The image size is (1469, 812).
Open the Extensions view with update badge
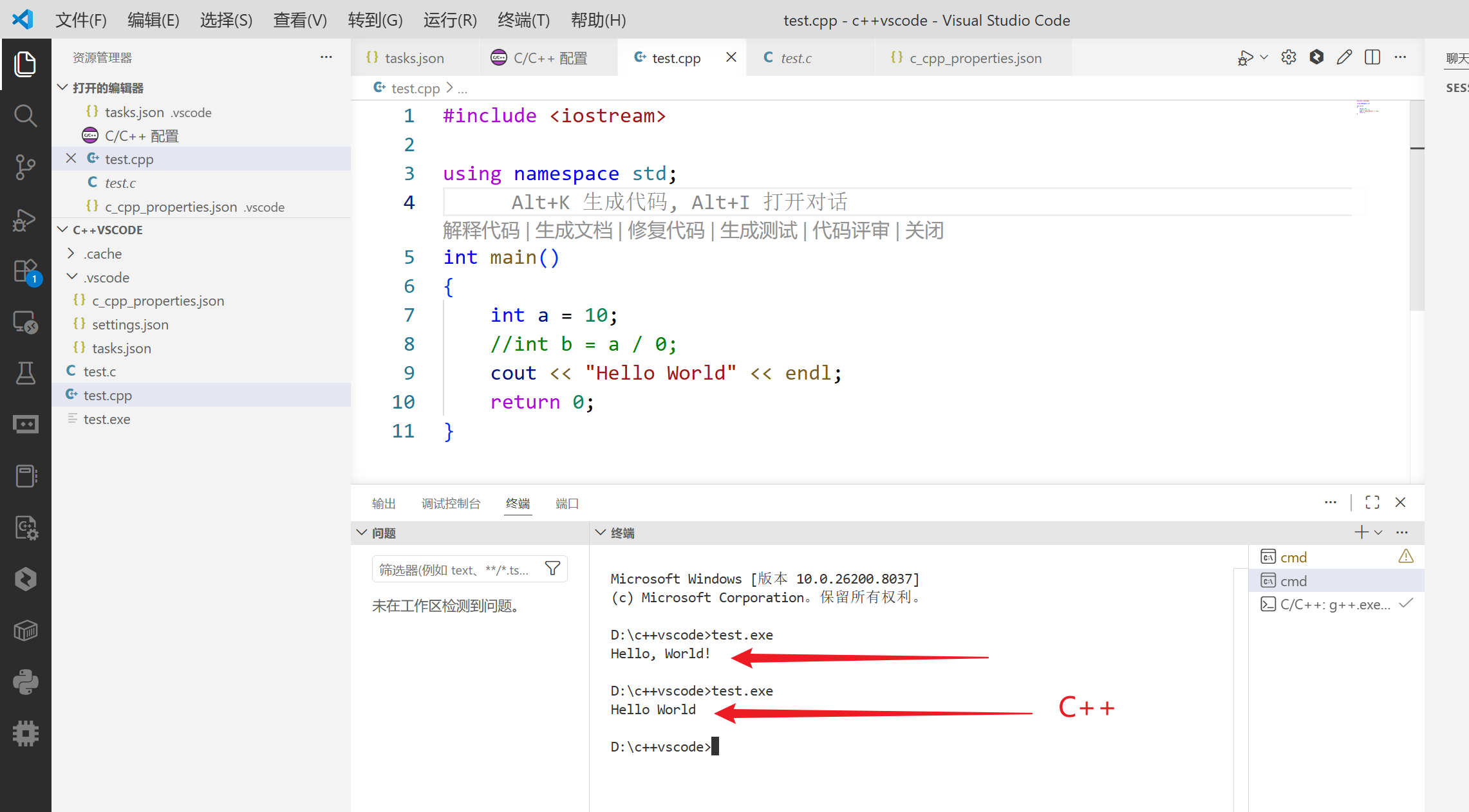[x=26, y=272]
